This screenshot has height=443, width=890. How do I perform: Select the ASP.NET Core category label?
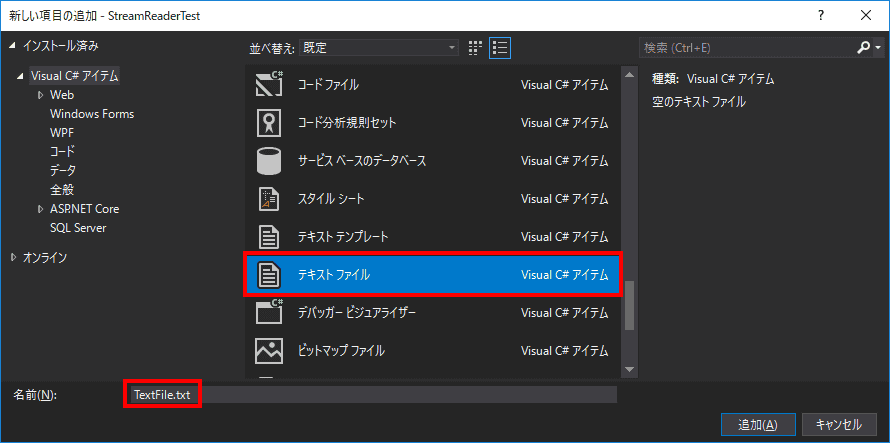point(85,208)
